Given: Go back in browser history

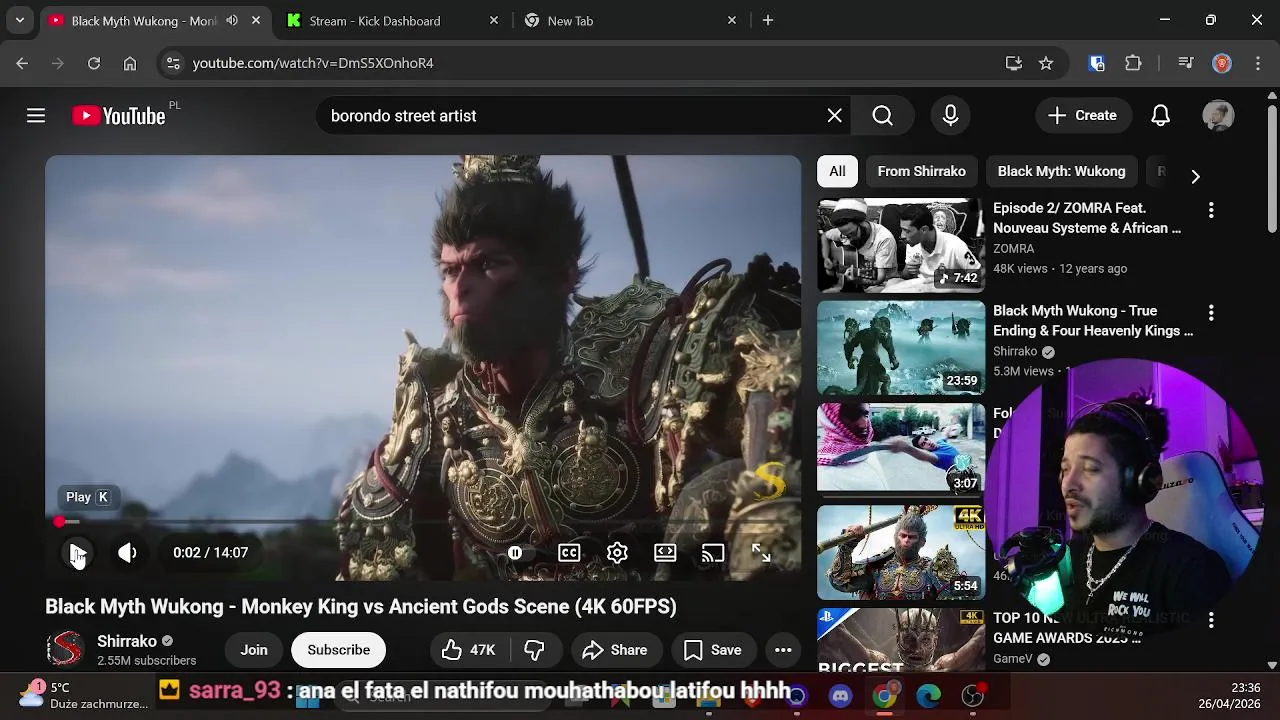Looking at the screenshot, I should tap(22, 63).
